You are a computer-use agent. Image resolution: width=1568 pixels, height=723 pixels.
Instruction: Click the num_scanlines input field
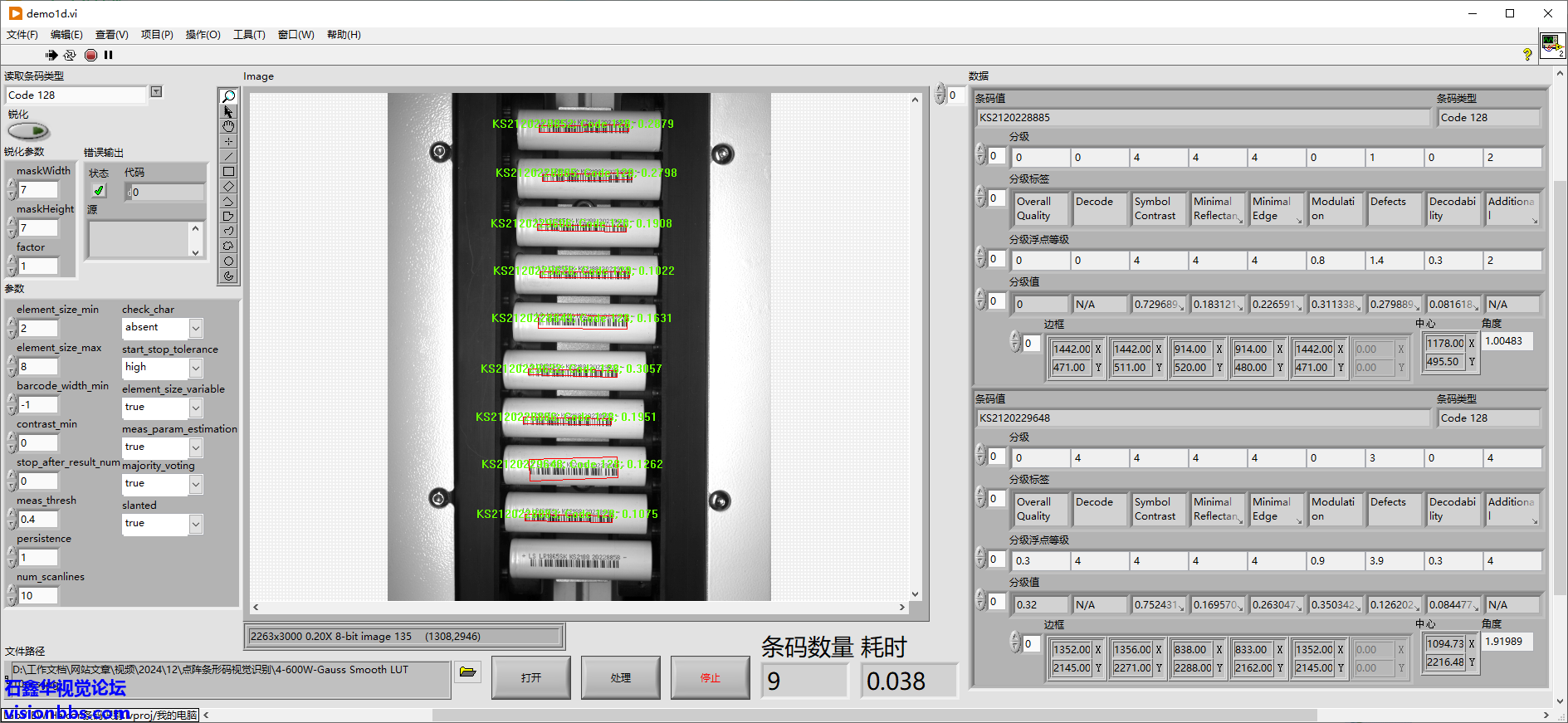pyautogui.click(x=38, y=596)
